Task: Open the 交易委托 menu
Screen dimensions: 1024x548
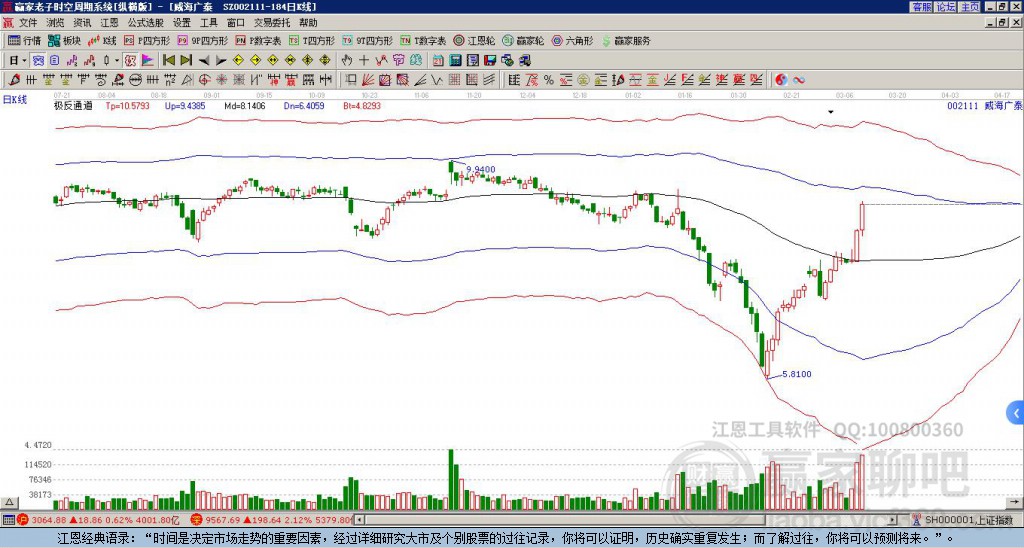Action: tap(272, 23)
